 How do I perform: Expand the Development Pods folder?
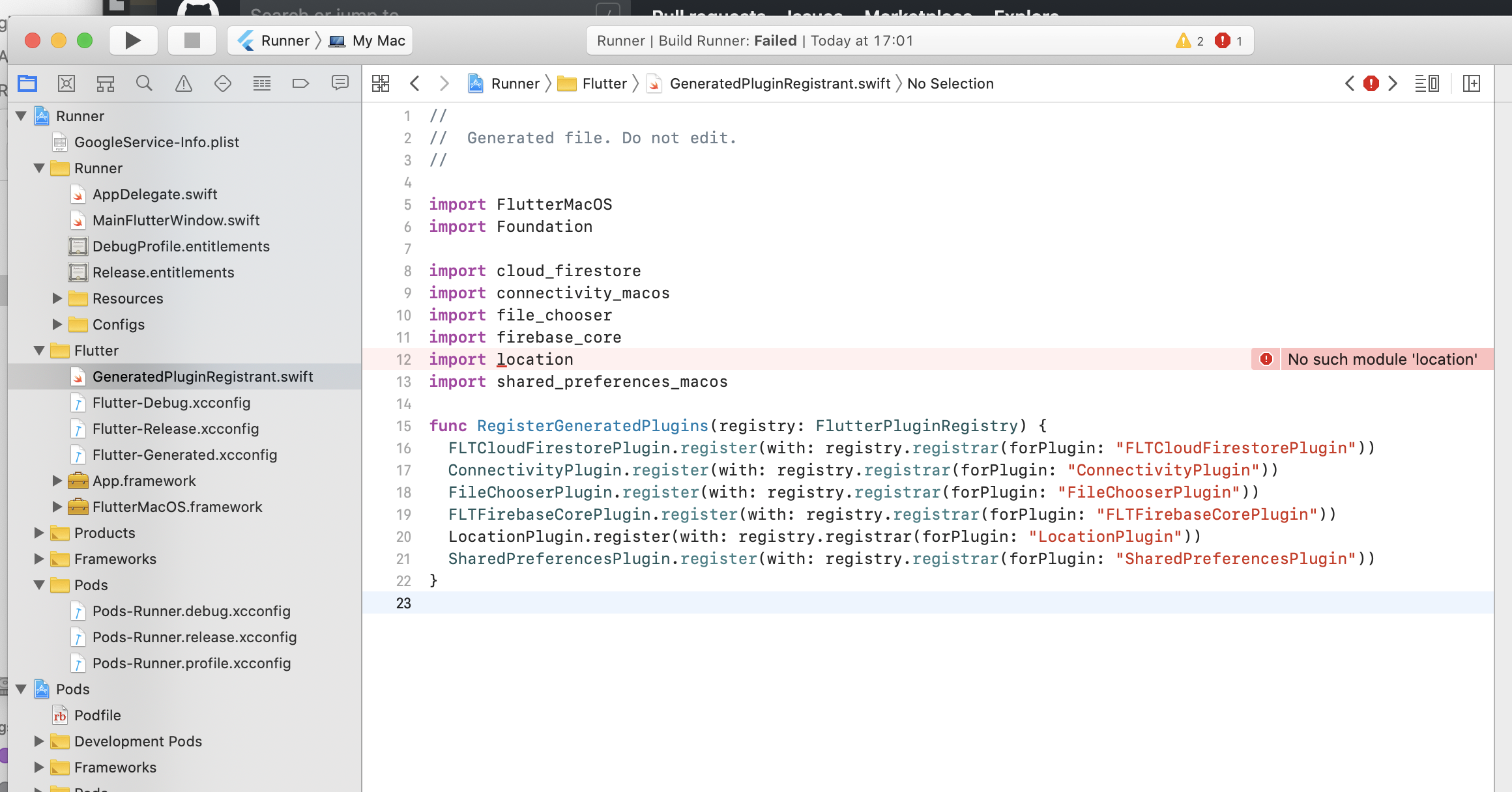(39, 741)
